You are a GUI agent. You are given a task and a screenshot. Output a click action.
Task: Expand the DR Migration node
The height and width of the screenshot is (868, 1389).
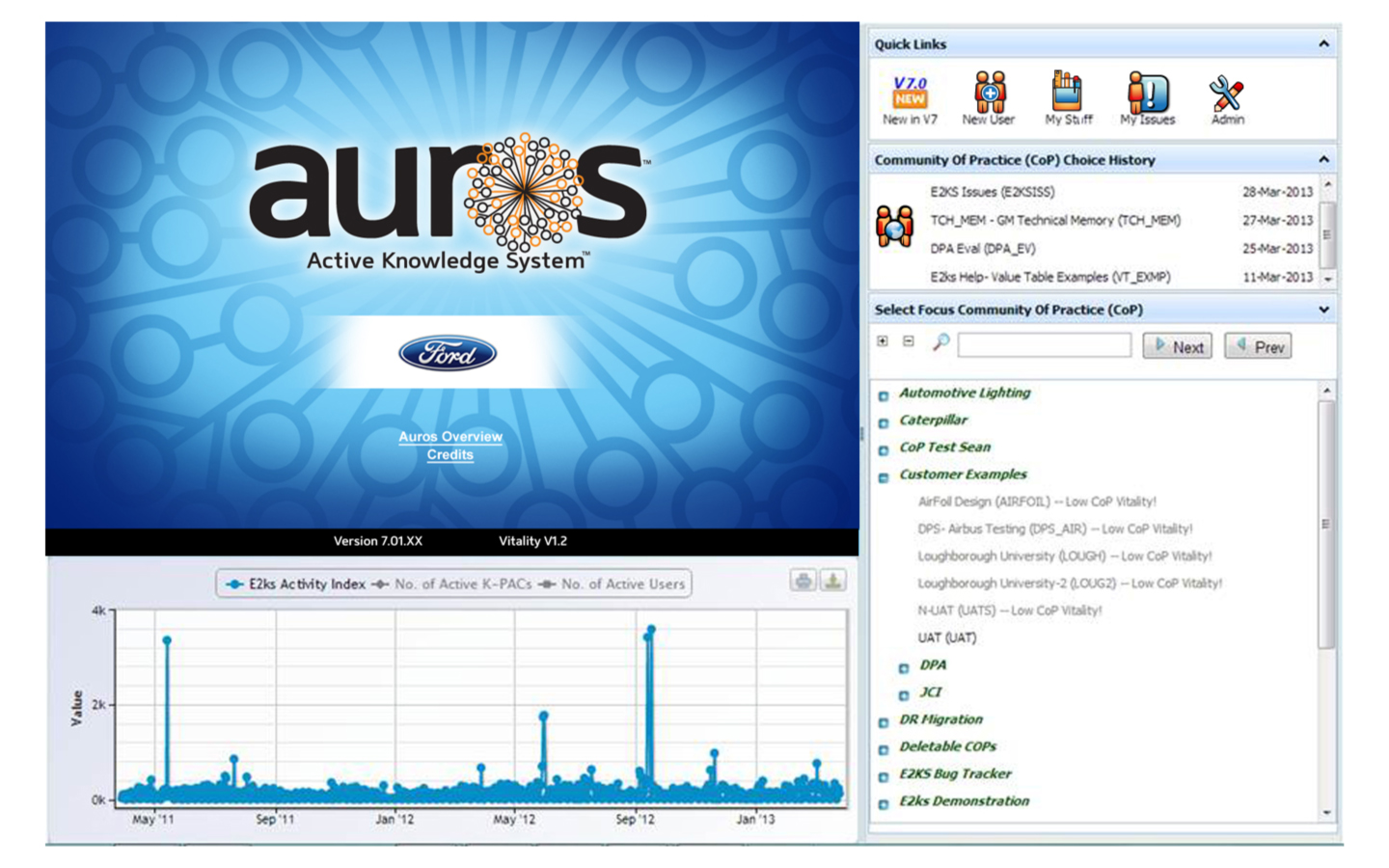coord(884,722)
